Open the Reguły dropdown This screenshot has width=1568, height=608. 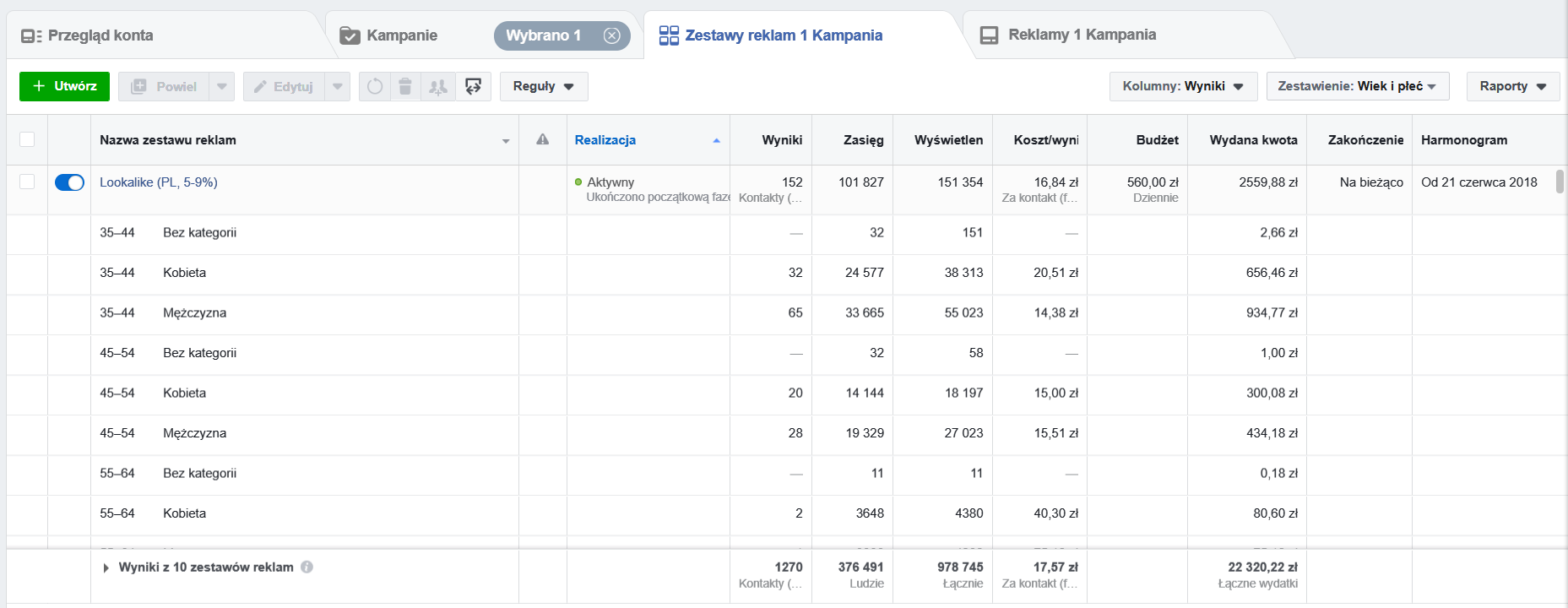(544, 86)
